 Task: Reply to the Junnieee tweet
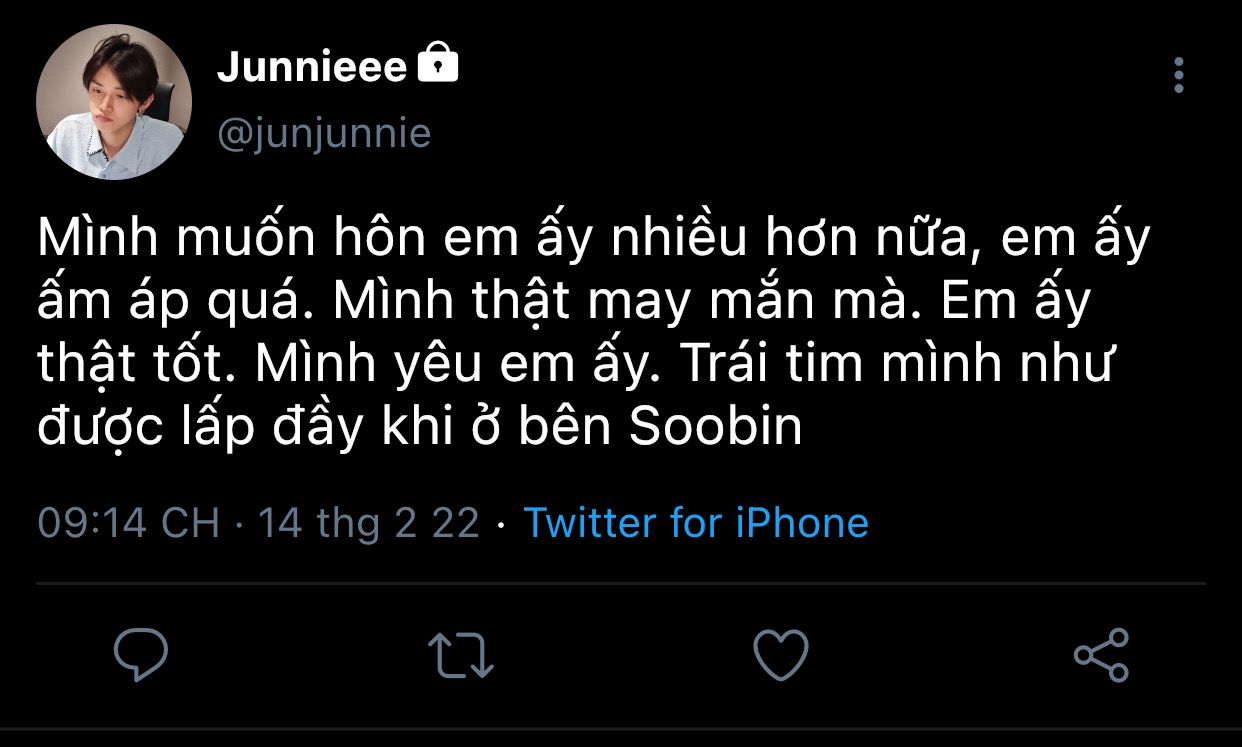tap(141, 655)
